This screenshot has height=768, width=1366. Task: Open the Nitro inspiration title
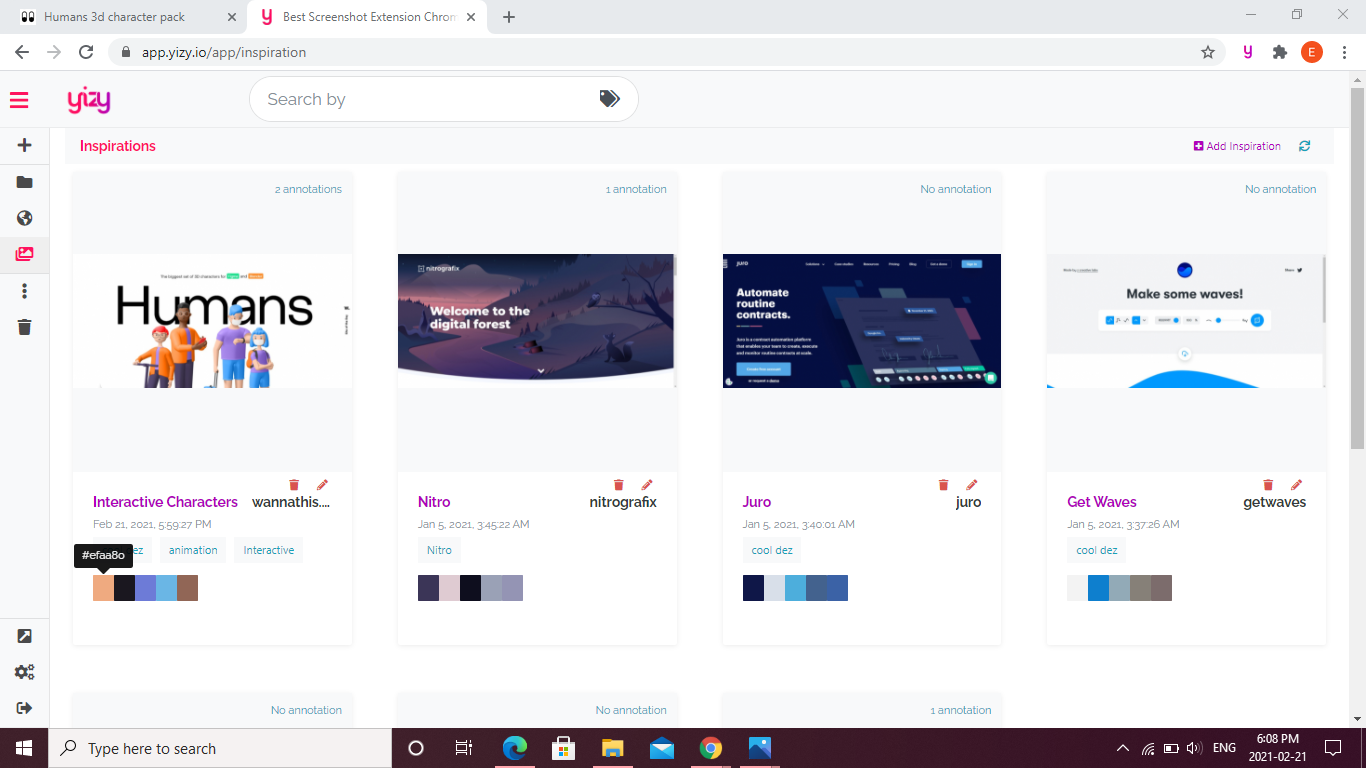434,502
